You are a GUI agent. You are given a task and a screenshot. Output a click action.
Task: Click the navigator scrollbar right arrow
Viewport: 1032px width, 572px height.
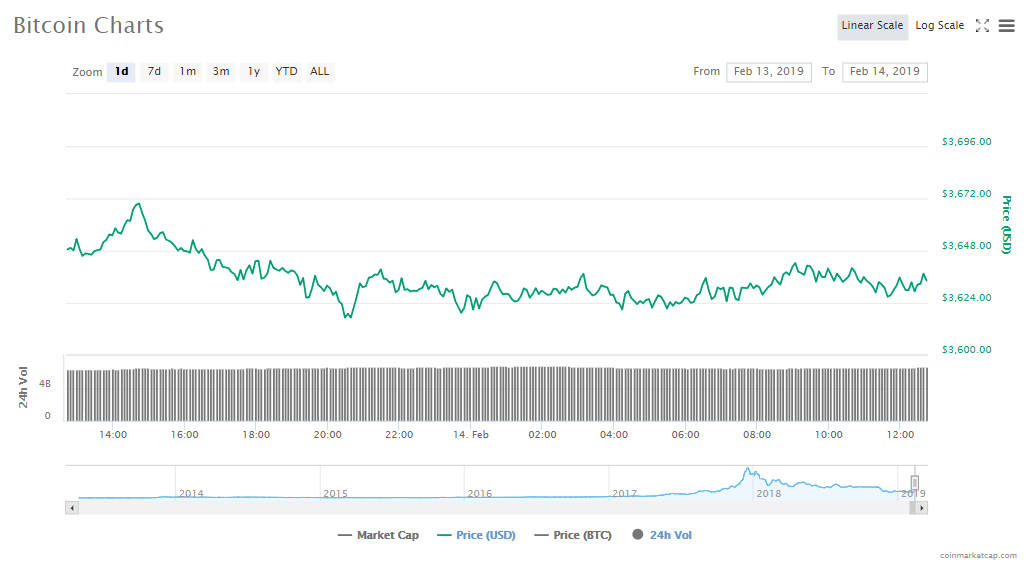click(922, 508)
